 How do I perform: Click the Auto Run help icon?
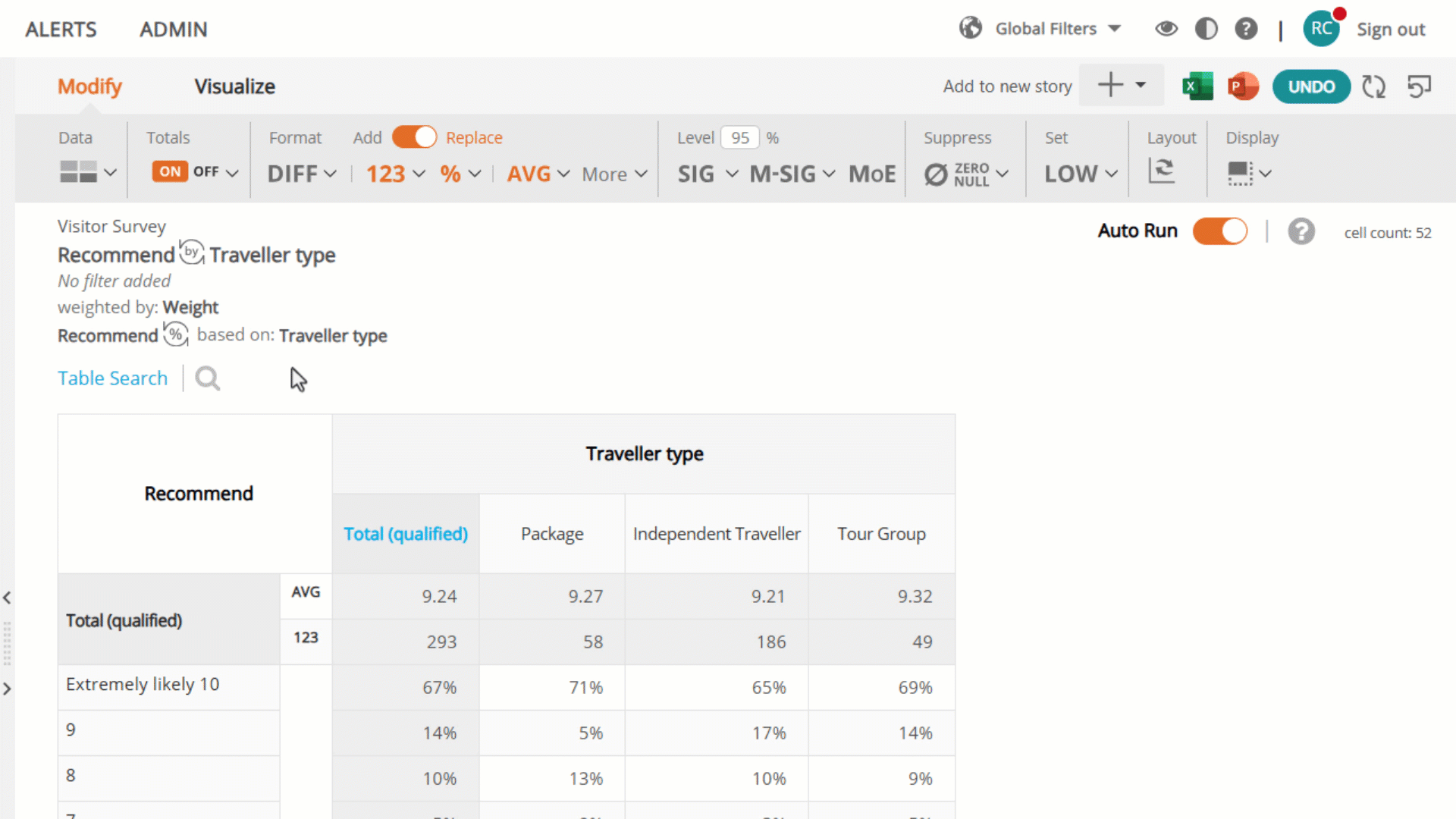pos(1301,231)
